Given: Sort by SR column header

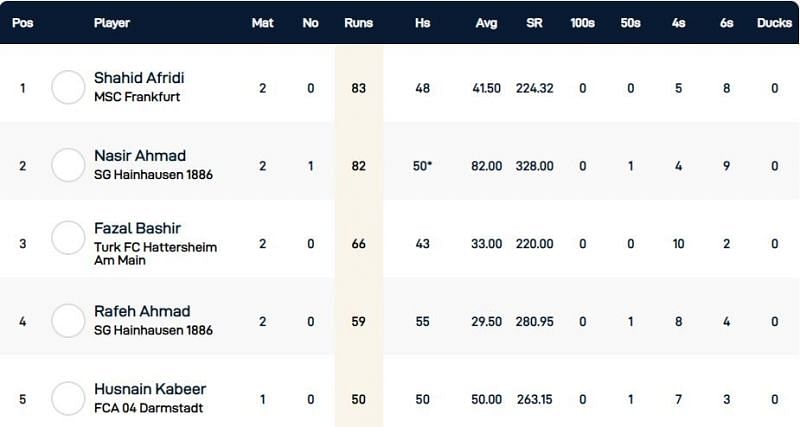Looking at the screenshot, I should [x=534, y=22].
